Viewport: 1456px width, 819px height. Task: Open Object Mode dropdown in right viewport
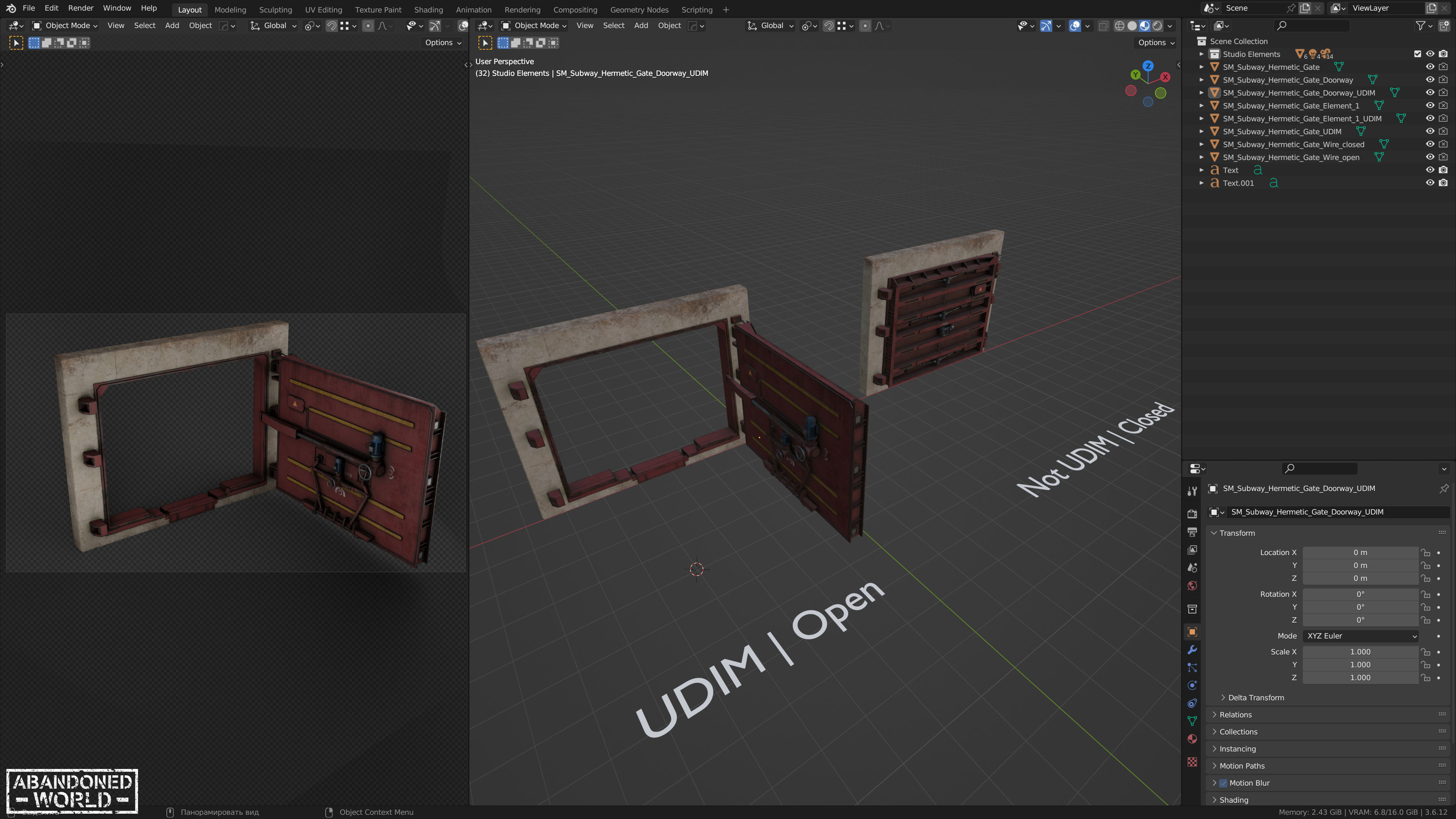tap(534, 25)
